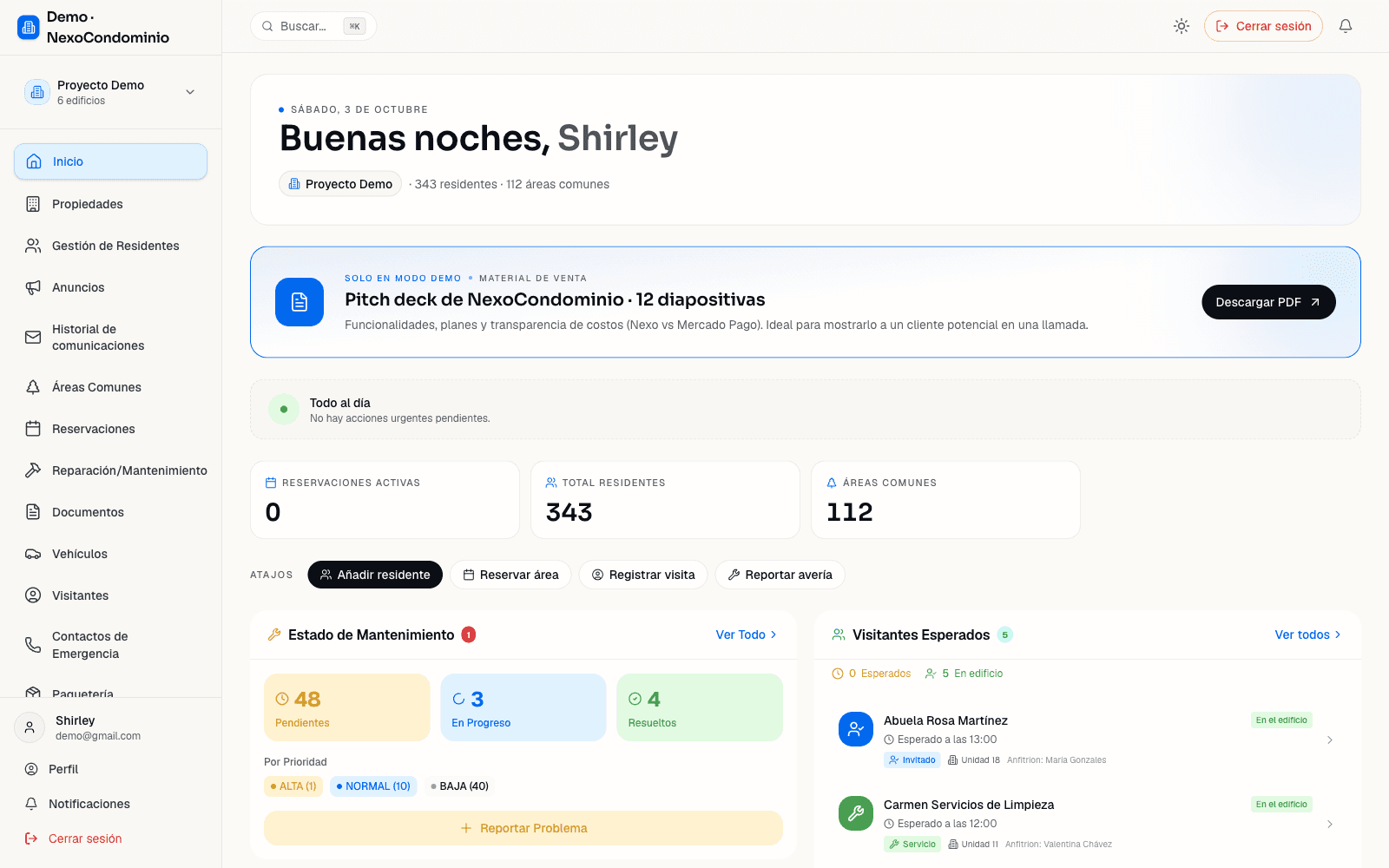Click the Reparación/Mantenimiento hammer icon
Viewport: 1389px width, 868px height.
33,470
